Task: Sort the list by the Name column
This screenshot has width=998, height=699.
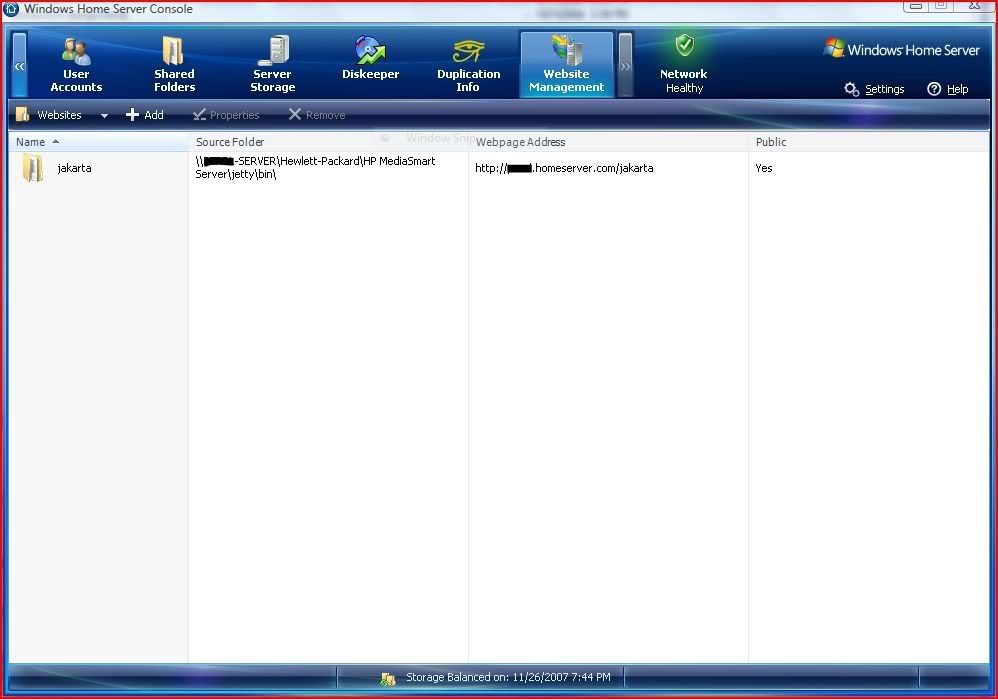Action: [x=99, y=142]
